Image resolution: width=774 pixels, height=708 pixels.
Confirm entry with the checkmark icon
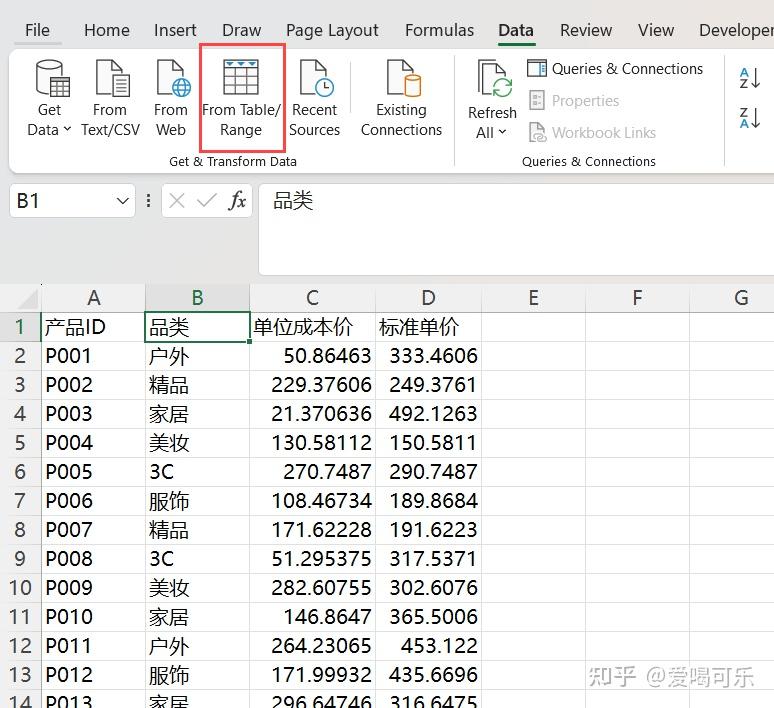pyautogui.click(x=206, y=201)
